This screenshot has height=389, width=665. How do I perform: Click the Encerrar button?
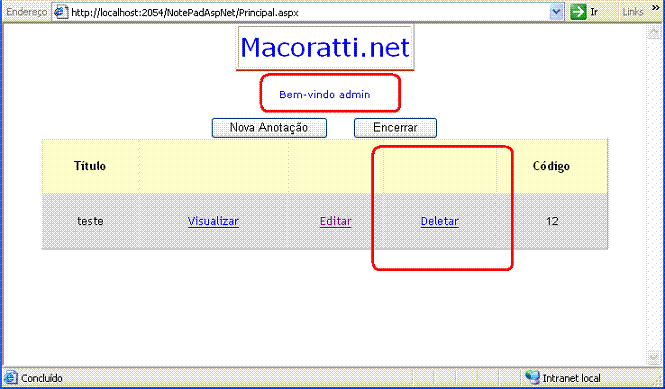tap(395, 128)
